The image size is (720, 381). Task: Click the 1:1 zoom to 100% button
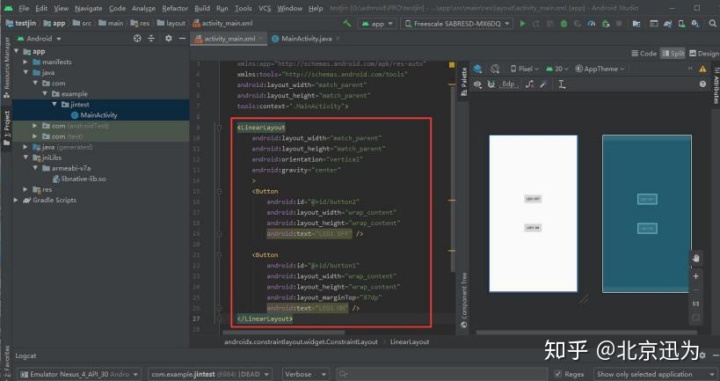click(x=696, y=304)
